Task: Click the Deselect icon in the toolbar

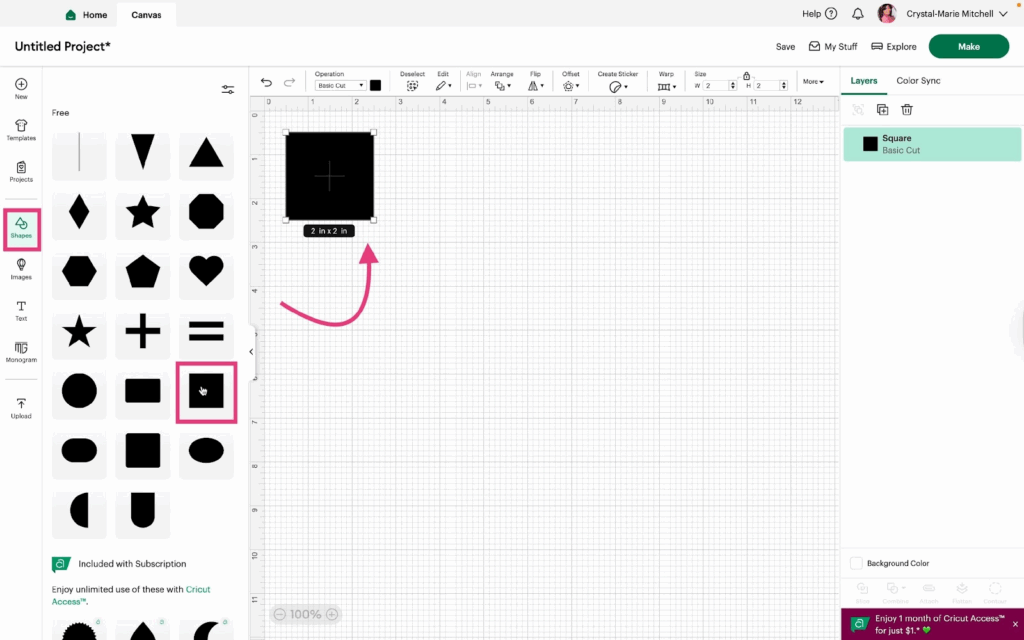Action: tap(412, 86)
